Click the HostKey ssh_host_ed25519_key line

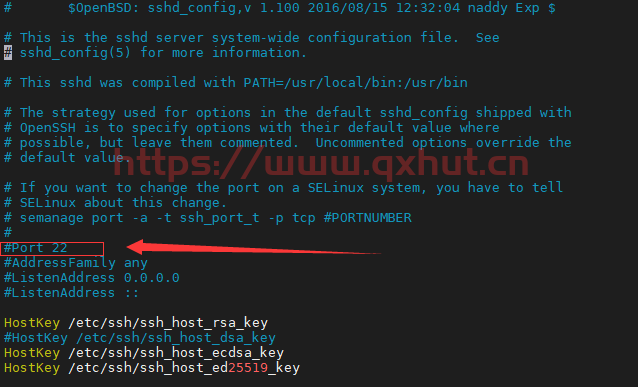point(152,368)
